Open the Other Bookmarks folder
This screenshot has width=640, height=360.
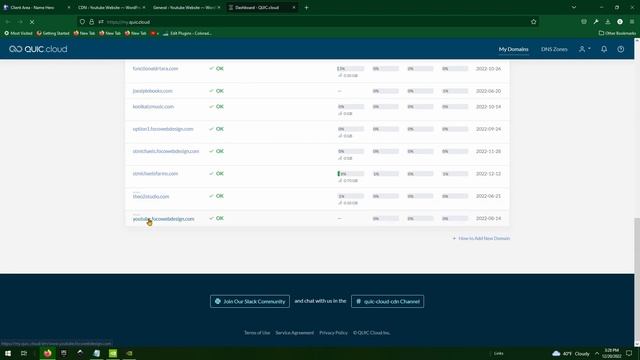coord(617,33)
